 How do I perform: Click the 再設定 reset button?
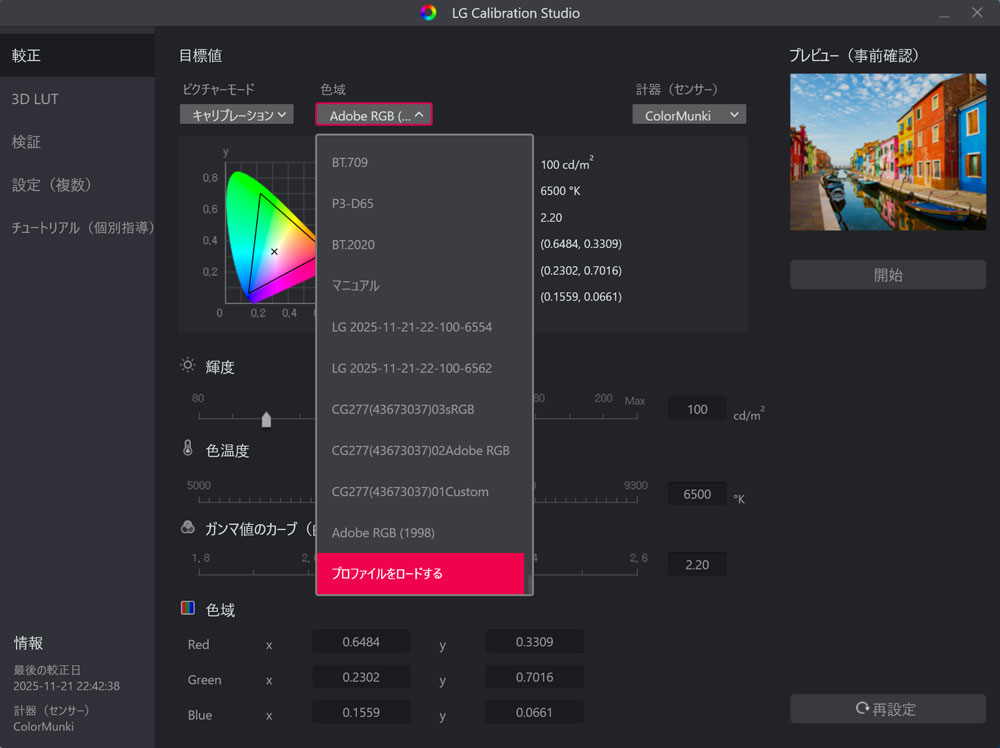pyautogui.click(x=888, y=709)
